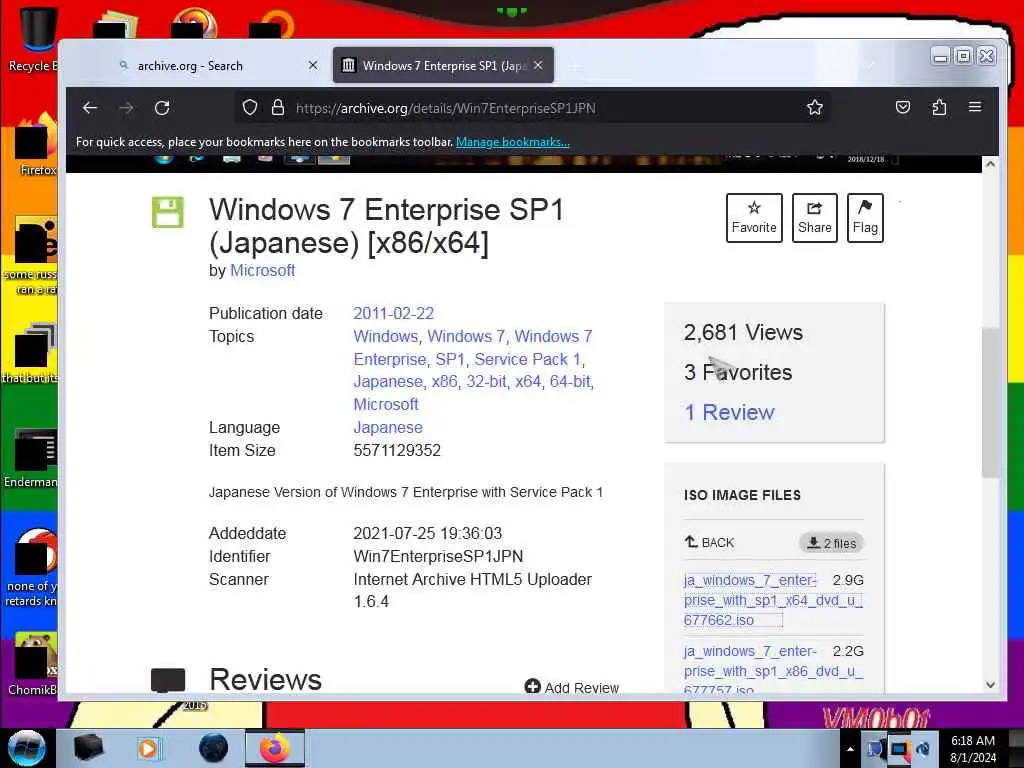
Task: Open the dark globe taskbar icon
Action: coord(214,748)
